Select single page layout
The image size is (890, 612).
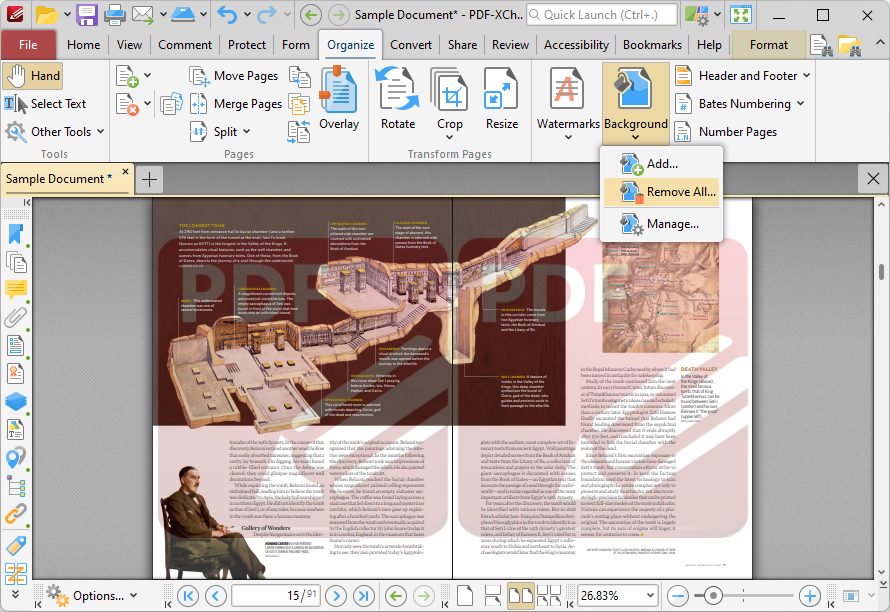[x=465, y=596]
